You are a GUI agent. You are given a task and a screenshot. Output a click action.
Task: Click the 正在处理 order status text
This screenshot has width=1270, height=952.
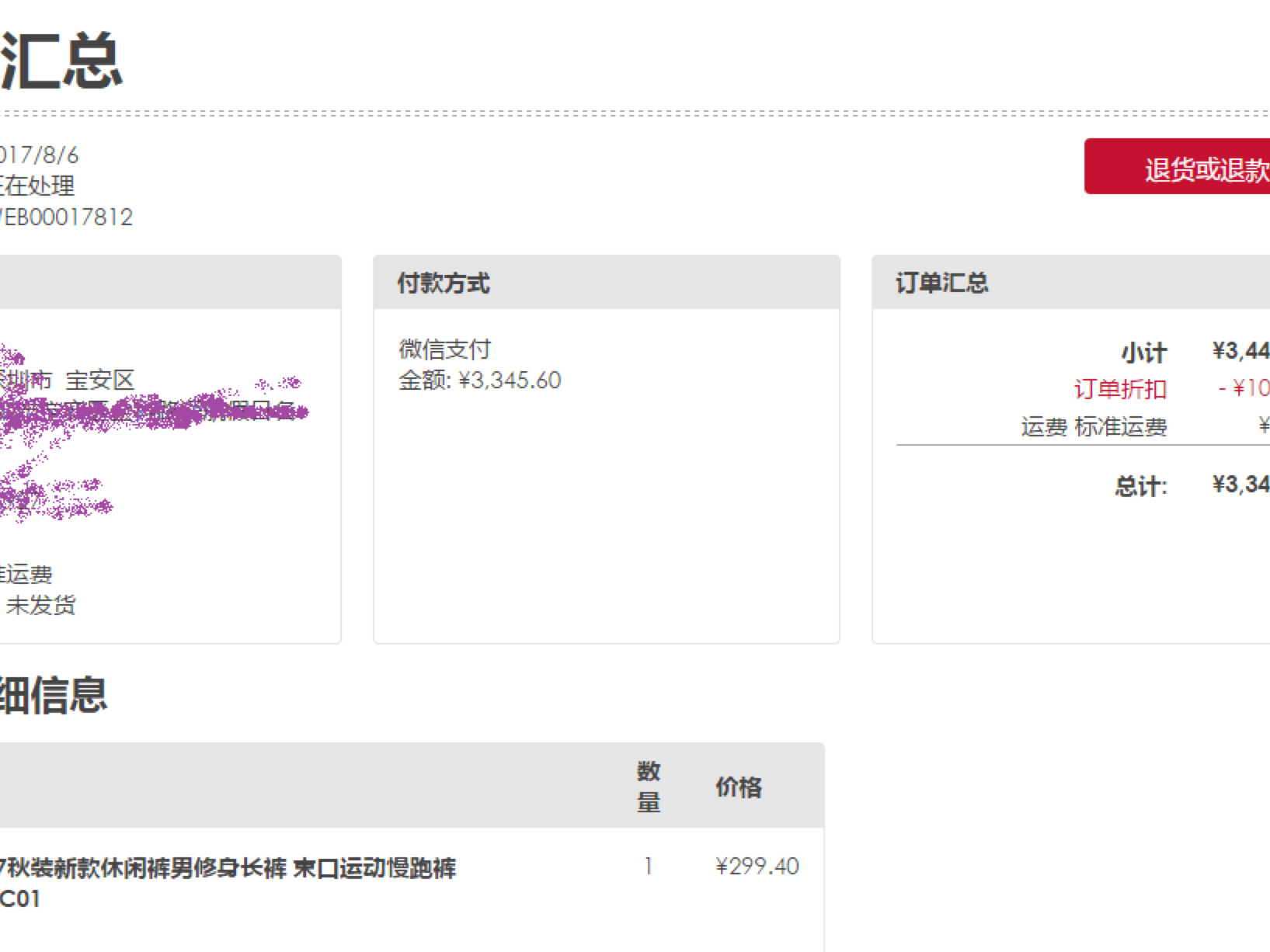point(39,186)
